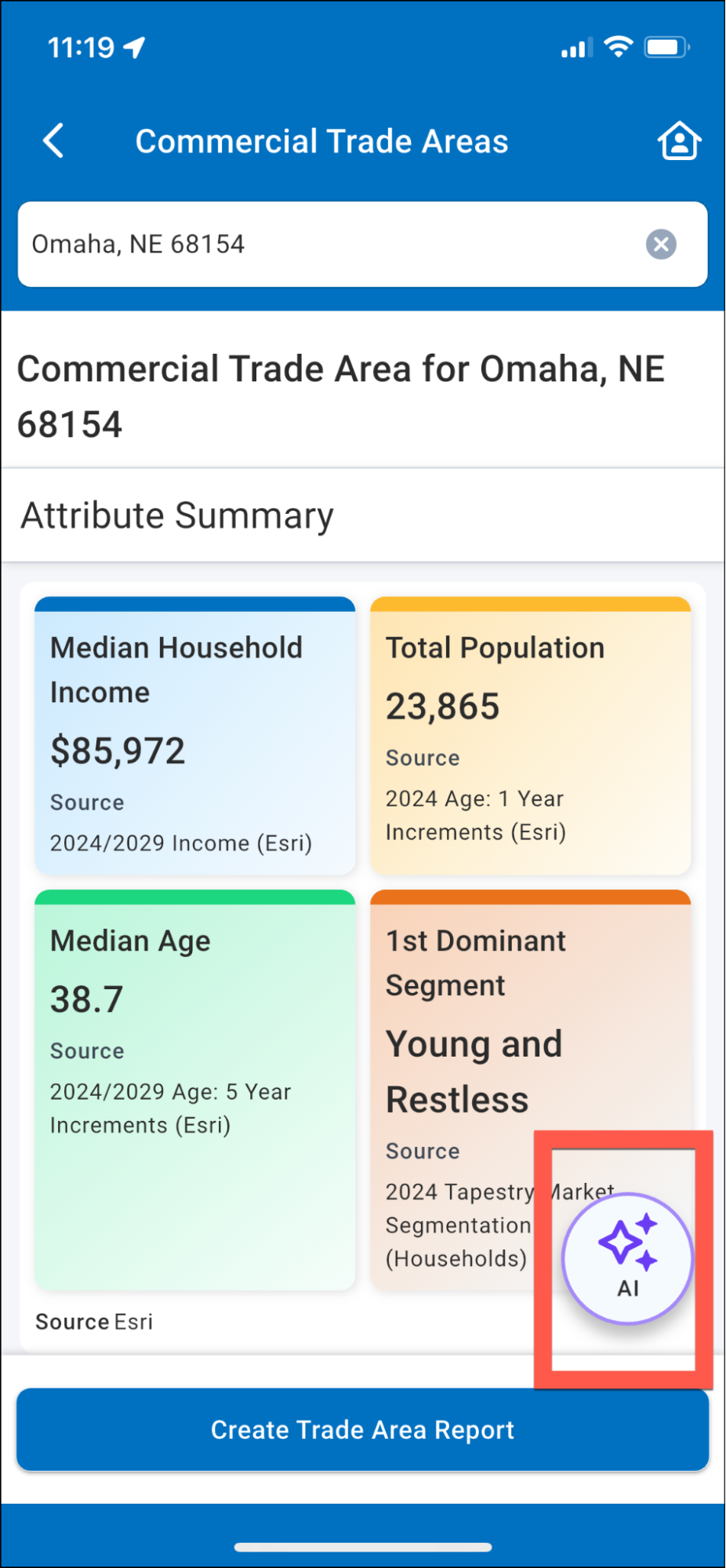The height and width of the screenshot is (1568, 726).
Task: Select the Total Population card
Action: coord(530,736)
